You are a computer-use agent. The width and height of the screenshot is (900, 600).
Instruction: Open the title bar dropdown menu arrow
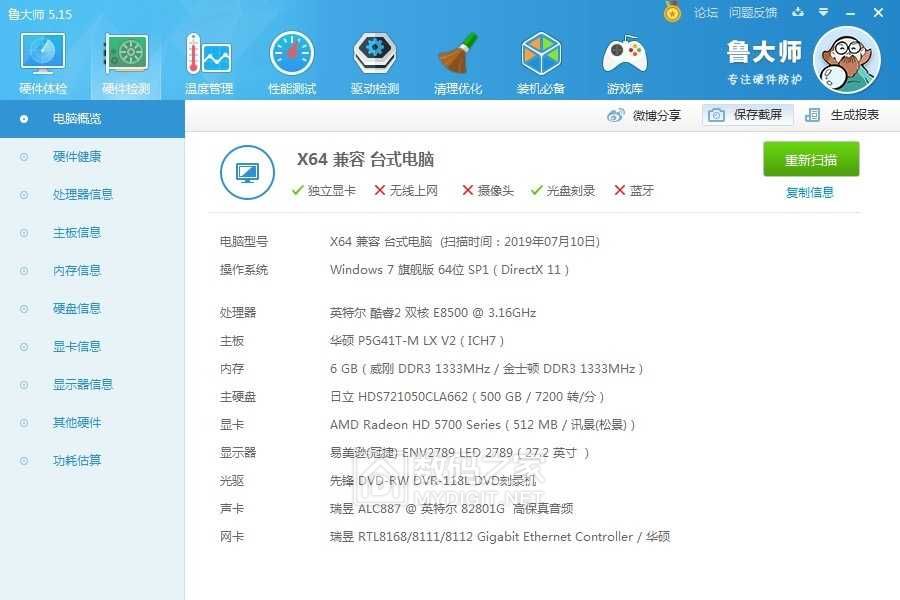pyautogui.click(x=824, y=12)
